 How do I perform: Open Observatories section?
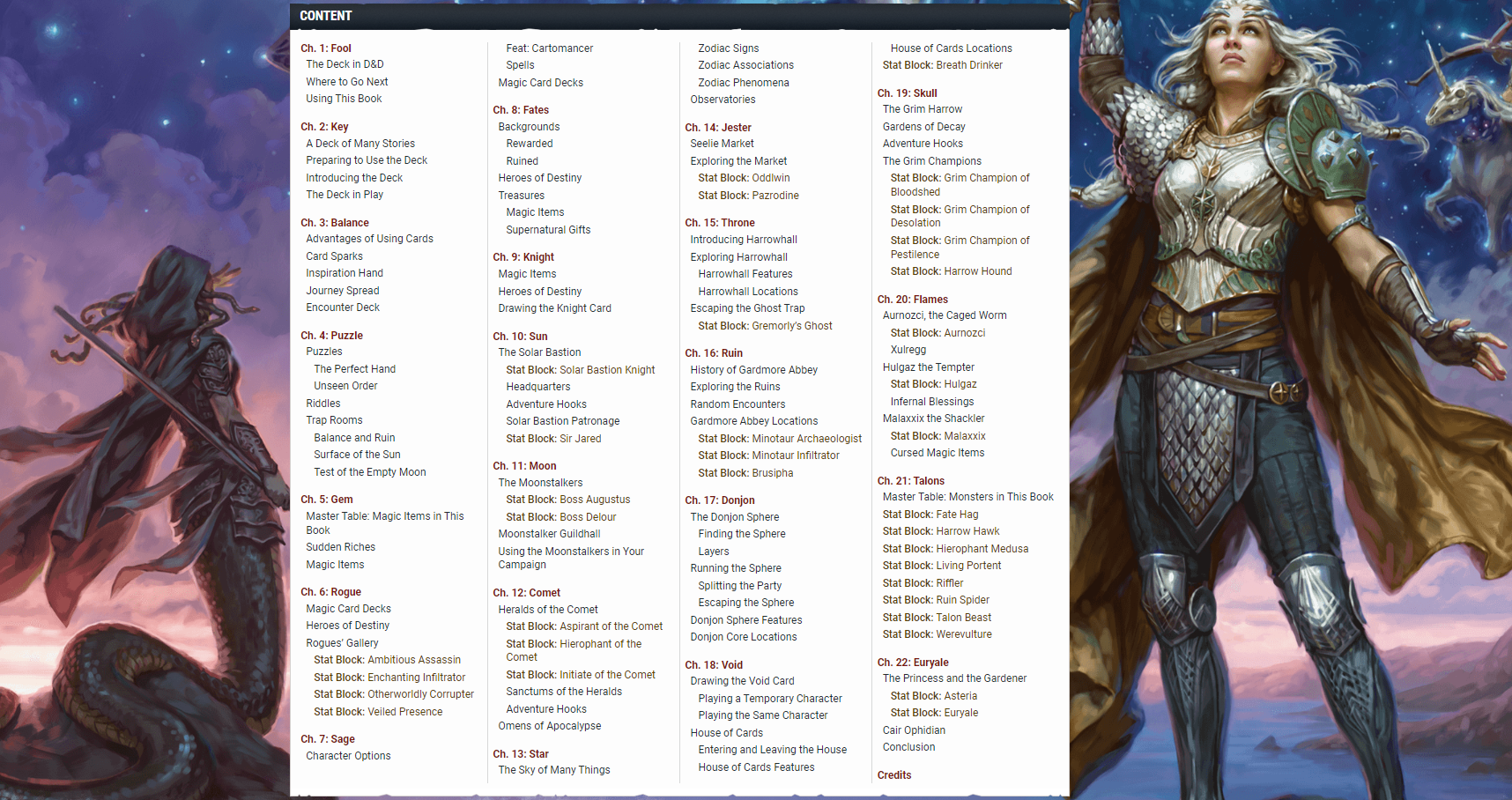[x=723, y=100]
